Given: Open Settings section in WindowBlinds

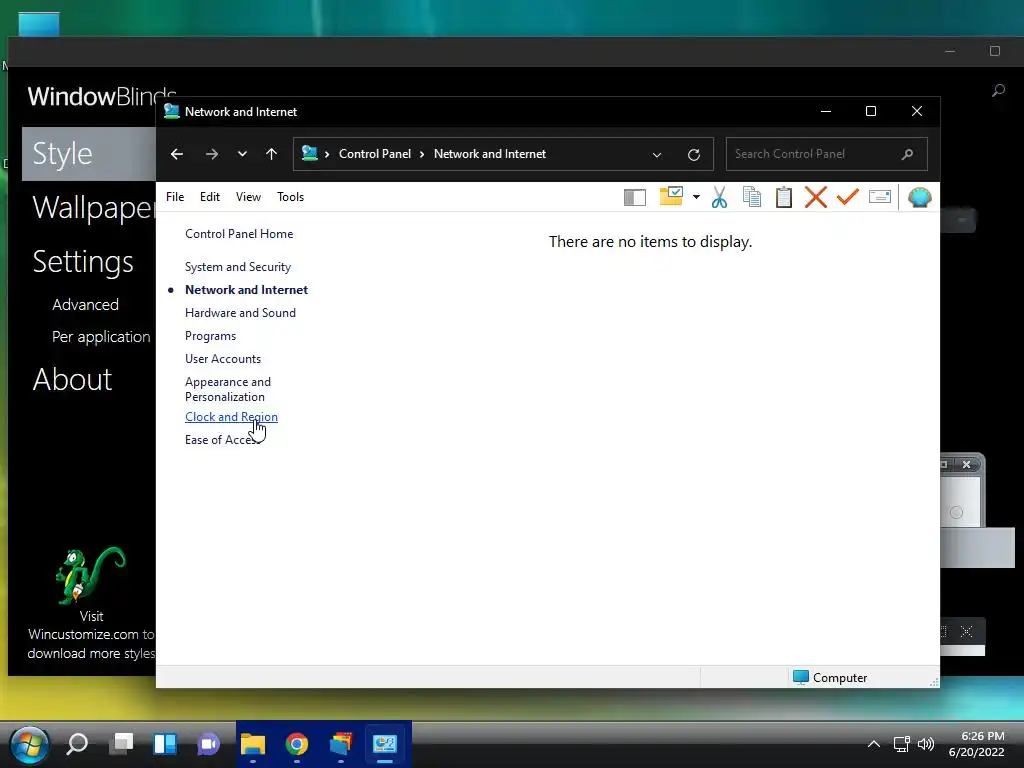Looking at the screenshot, I should pos(83,261).
